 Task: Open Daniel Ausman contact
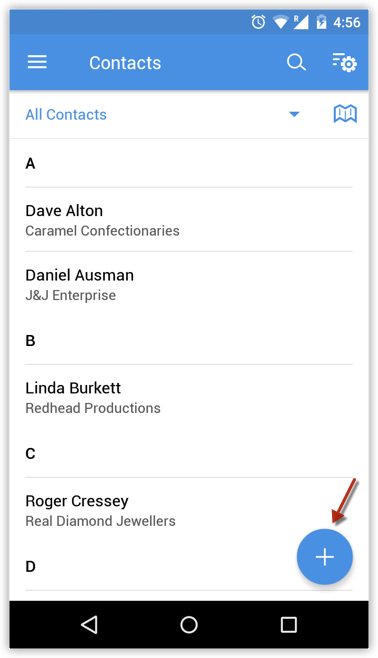tap(189, 285)
